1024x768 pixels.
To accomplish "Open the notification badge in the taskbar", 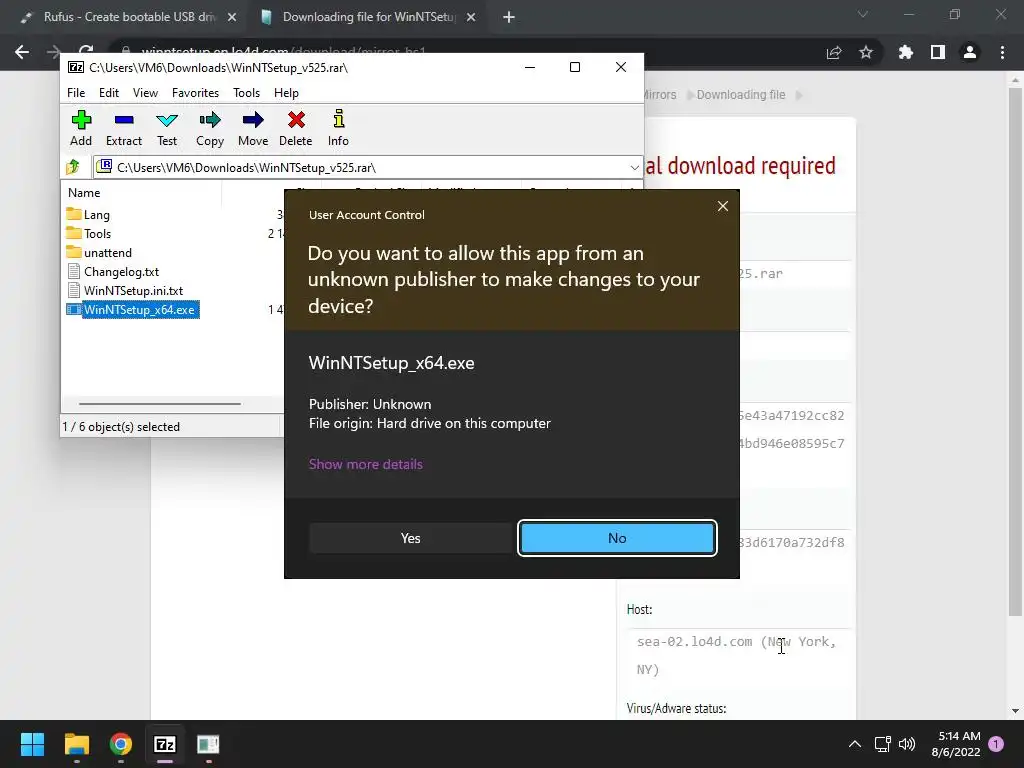I will pyautogui.click(x=996, y=744).
